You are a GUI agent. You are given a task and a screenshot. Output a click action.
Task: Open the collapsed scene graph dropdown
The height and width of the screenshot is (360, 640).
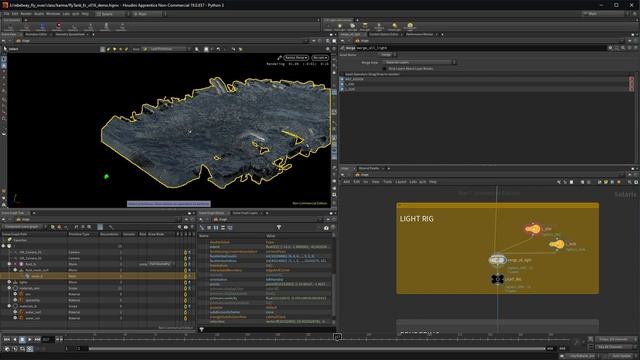(x=24, y=227)
